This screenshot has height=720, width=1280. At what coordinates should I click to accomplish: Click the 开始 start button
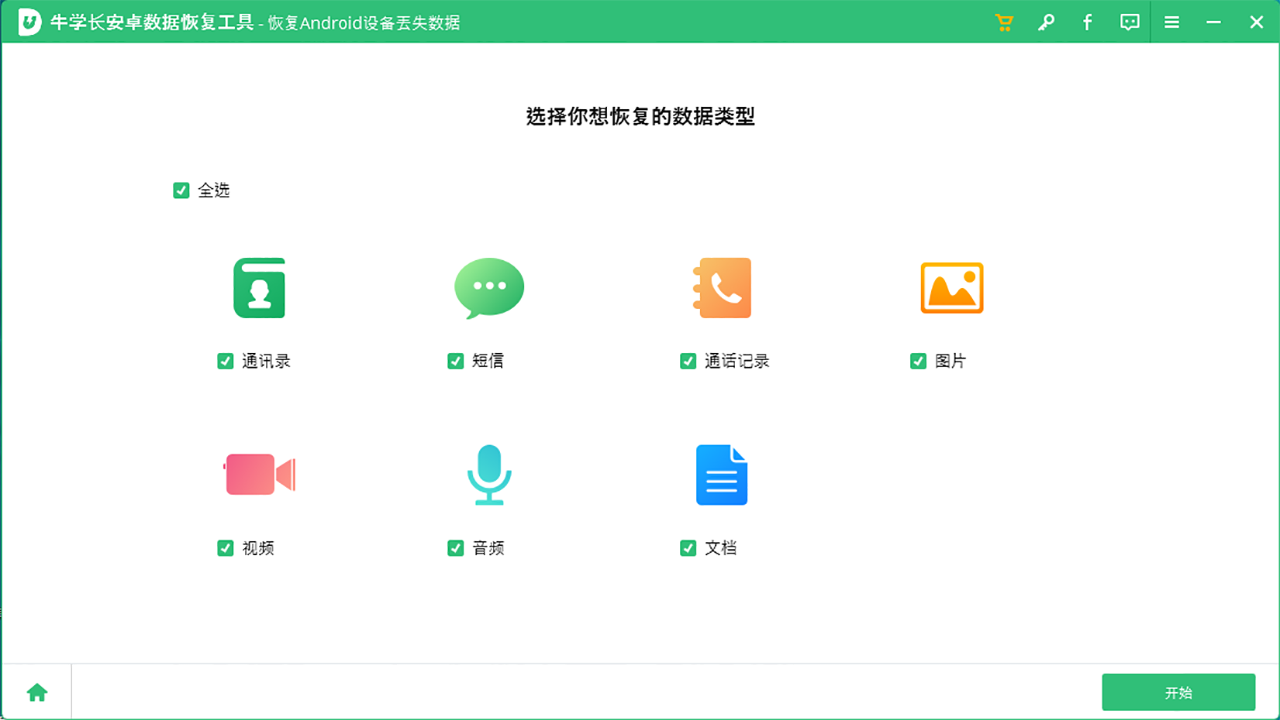[x=1178, y=692]
